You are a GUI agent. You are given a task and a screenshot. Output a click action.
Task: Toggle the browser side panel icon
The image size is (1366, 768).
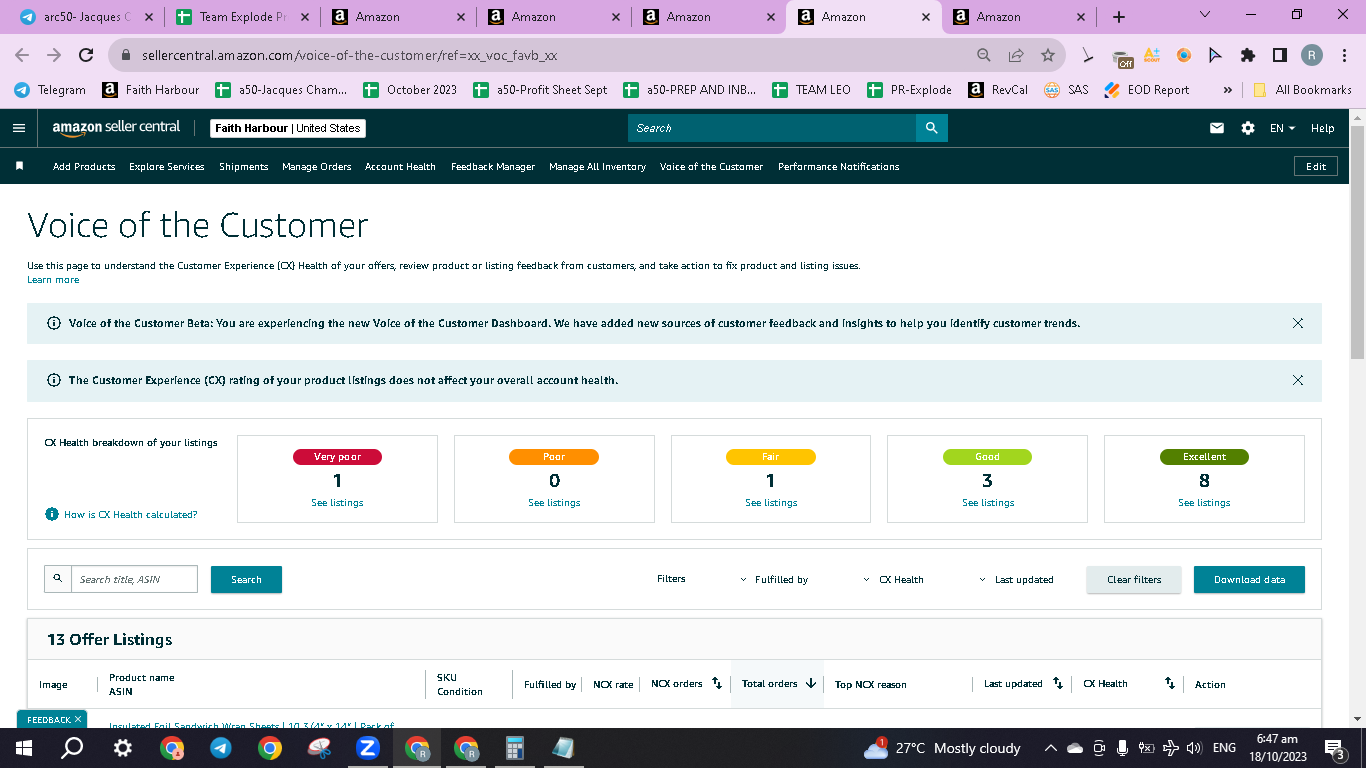coord(1279,56)
